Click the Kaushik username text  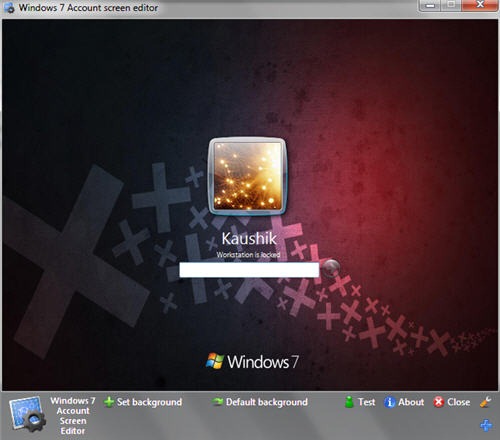[x=249, y=239]
